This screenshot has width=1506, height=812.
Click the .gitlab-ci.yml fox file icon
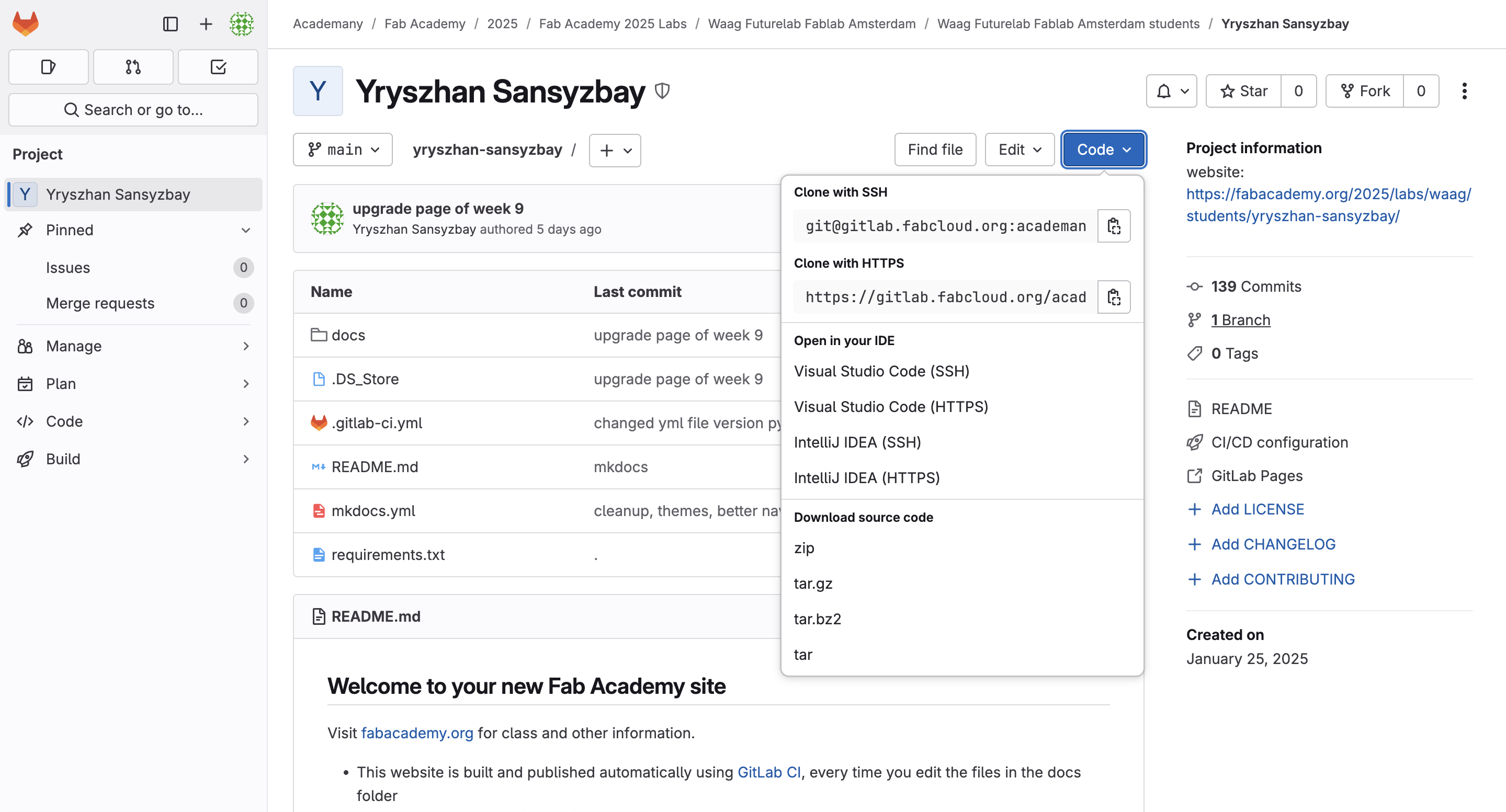(319, 423)
